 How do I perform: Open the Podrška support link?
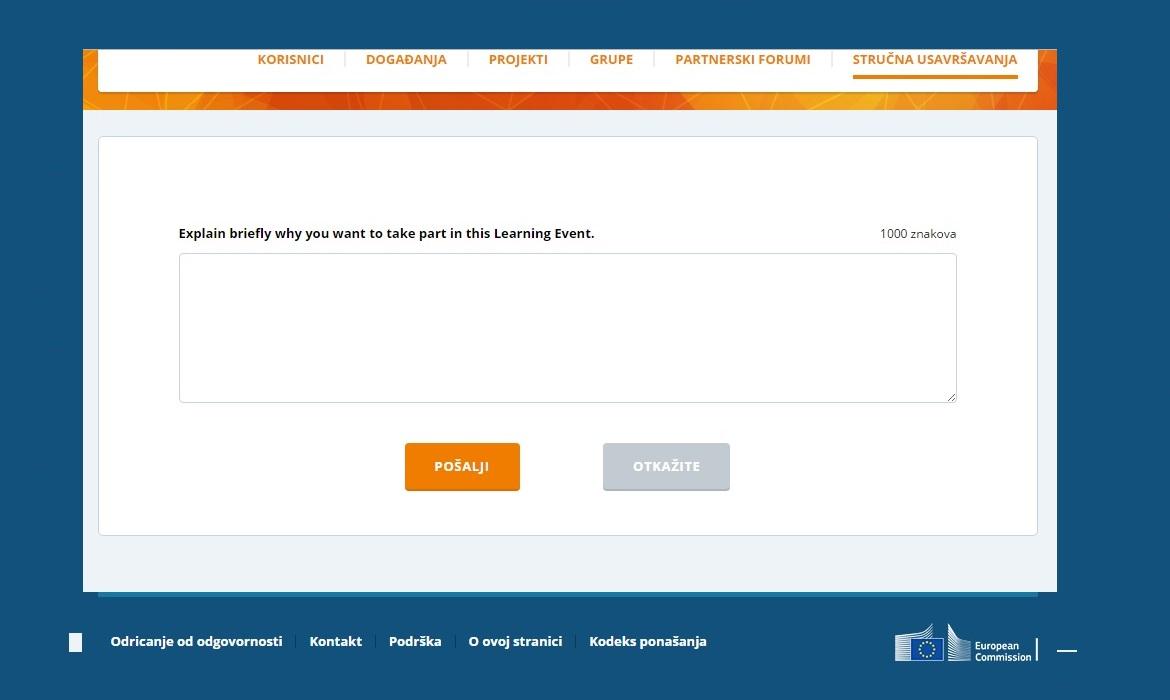415,642
